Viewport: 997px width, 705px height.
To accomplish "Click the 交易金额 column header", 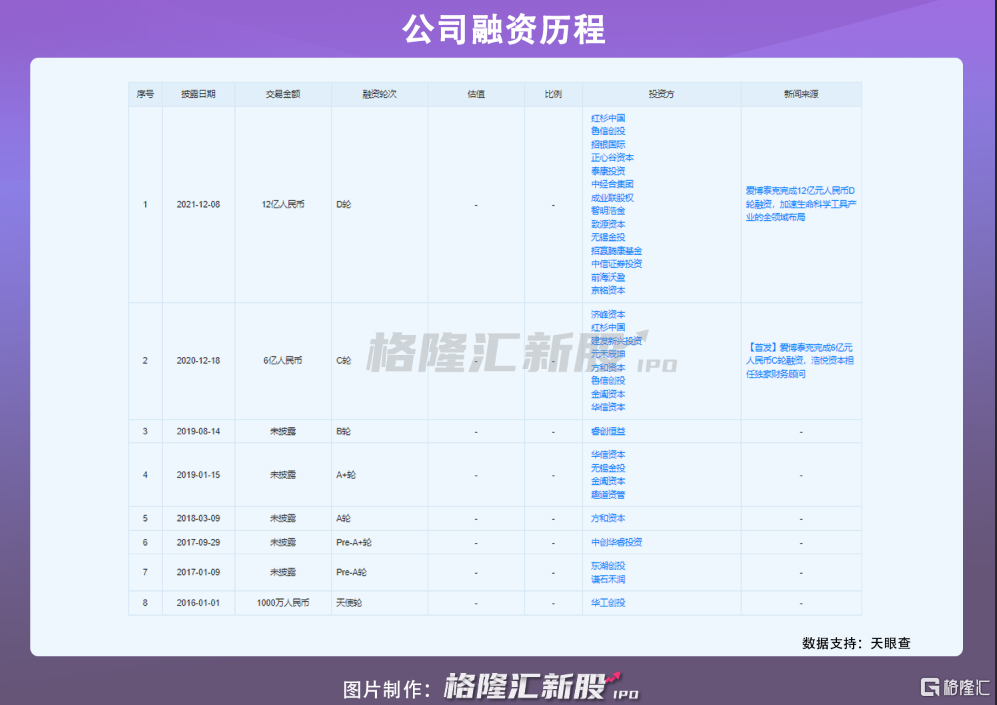I will [283, 94].
